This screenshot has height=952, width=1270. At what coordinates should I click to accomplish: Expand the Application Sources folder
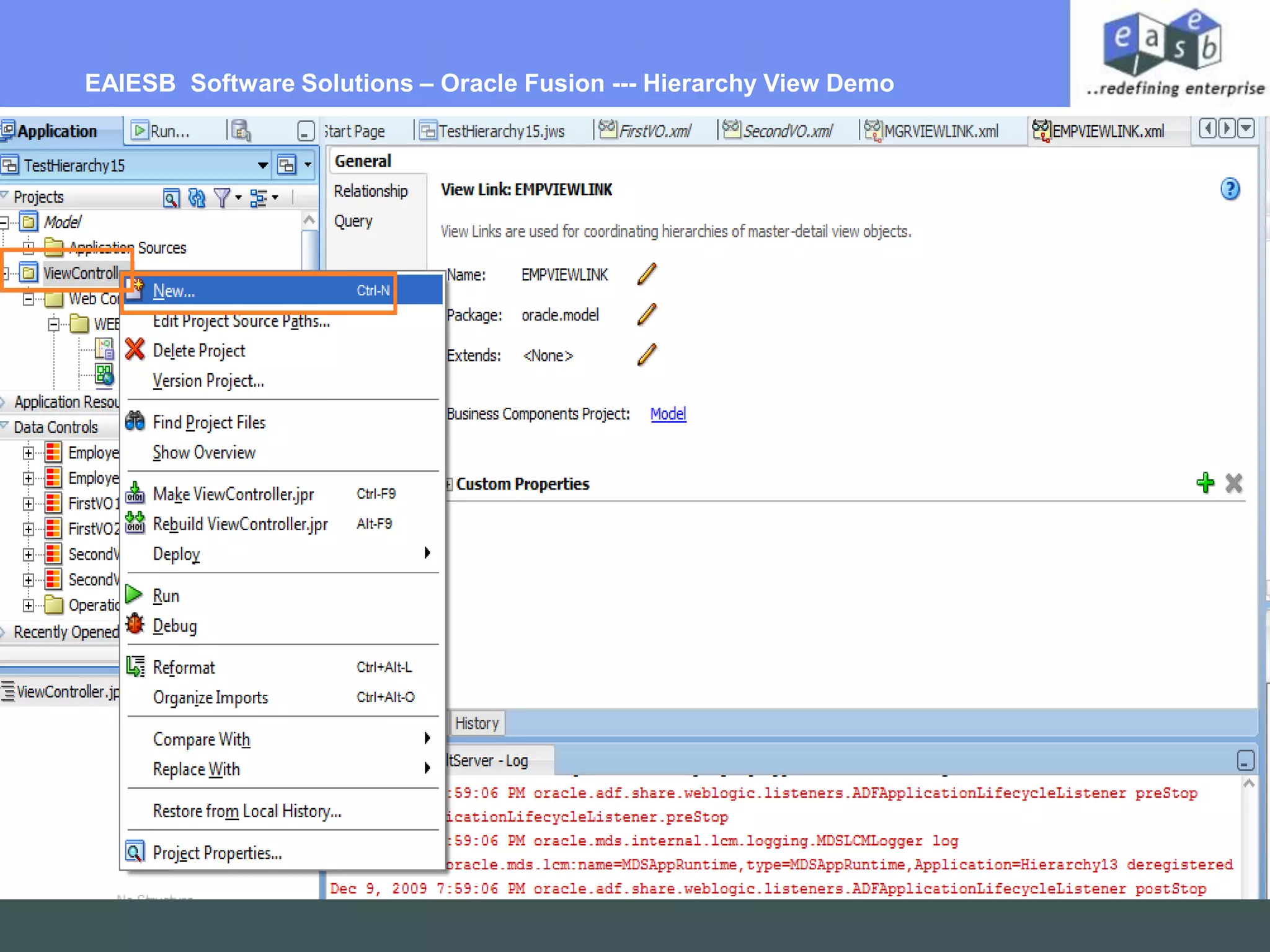pyautogui.click(x=29, y=247)
